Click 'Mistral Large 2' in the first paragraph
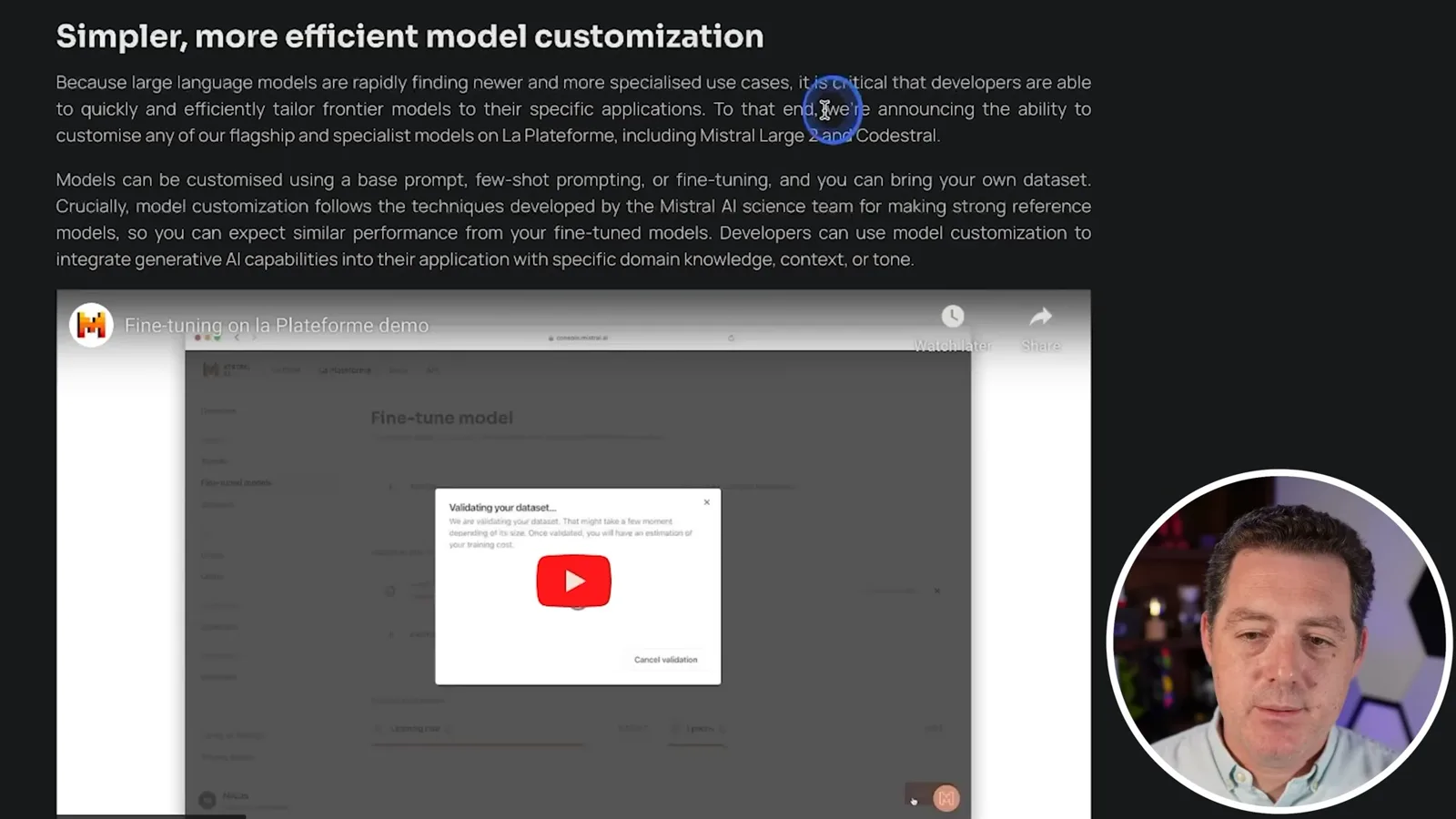1456x819 pixels. [759, 136]
